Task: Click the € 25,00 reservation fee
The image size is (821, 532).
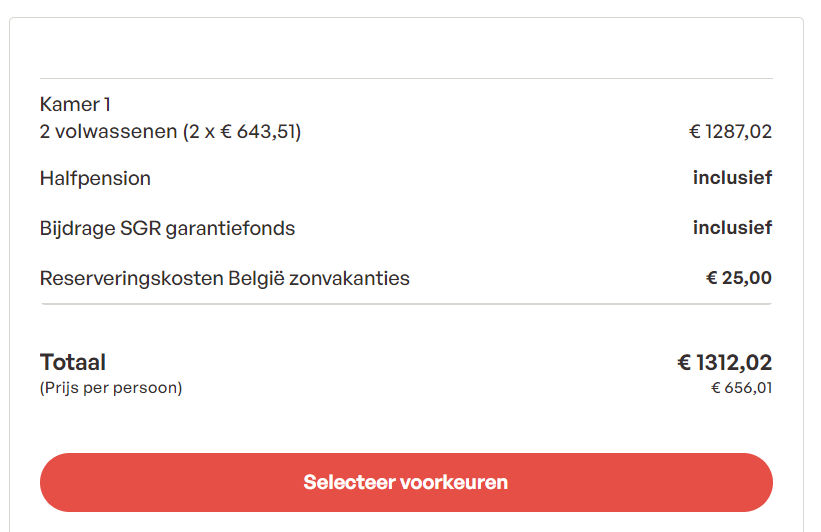Action: (x=739, y=278)
